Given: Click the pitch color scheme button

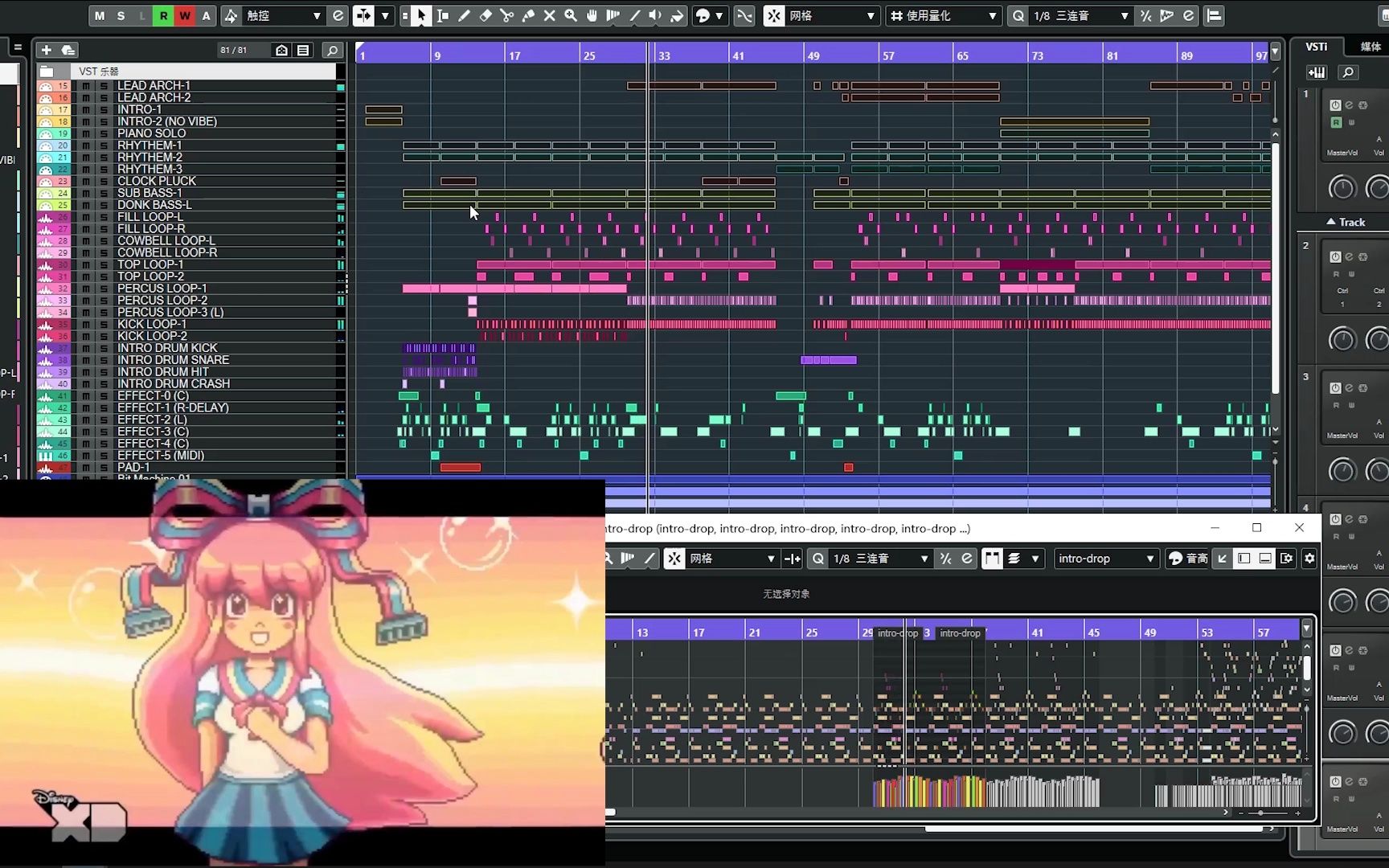Looking at the screenshot, I should pyautogui.click(x=1187, y=558).
